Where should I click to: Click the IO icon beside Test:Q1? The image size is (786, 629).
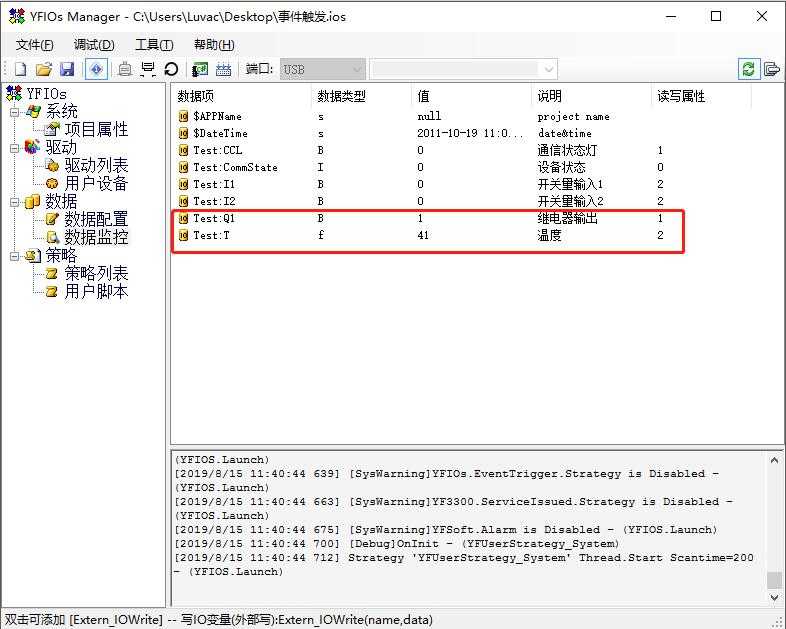(x=183, y=219)
